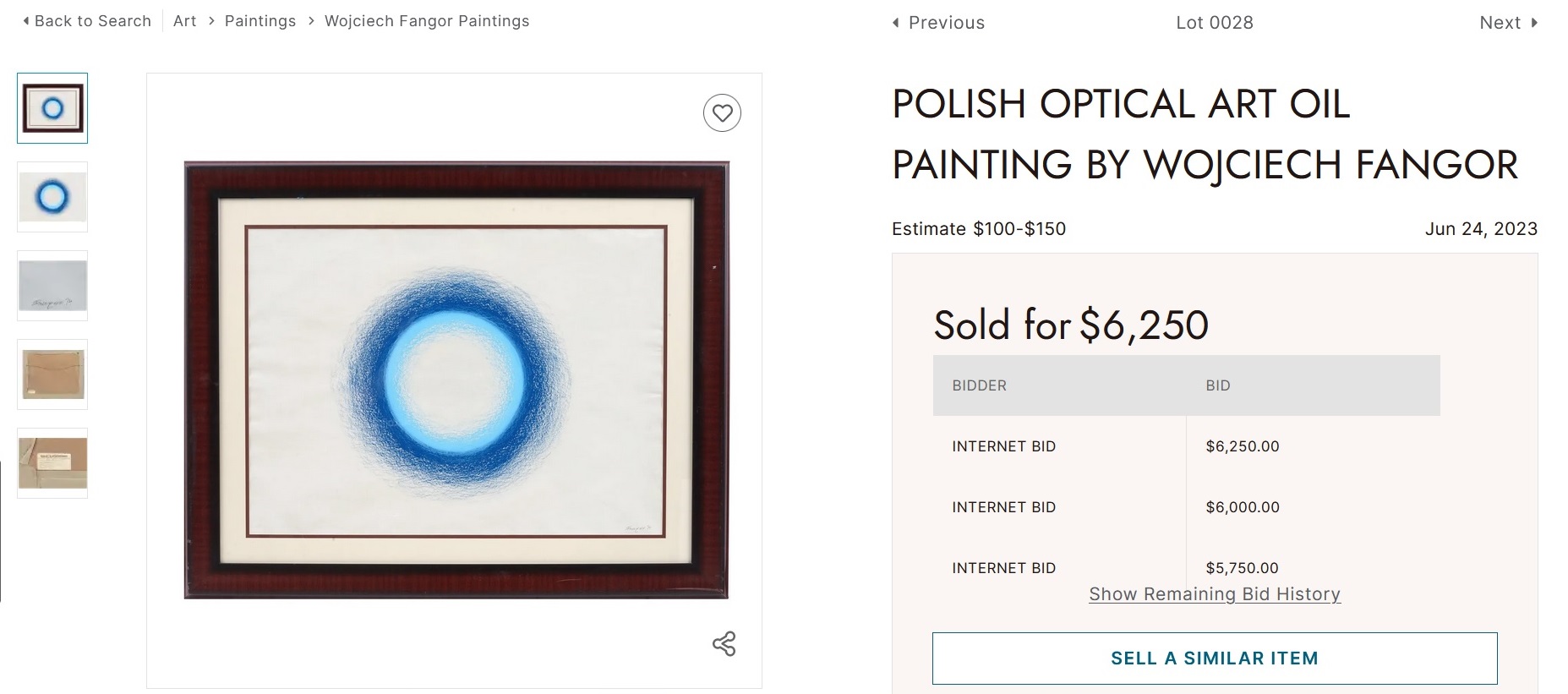Select the framed painting thumbnail
1568x694 pixels.
point(52,108)
